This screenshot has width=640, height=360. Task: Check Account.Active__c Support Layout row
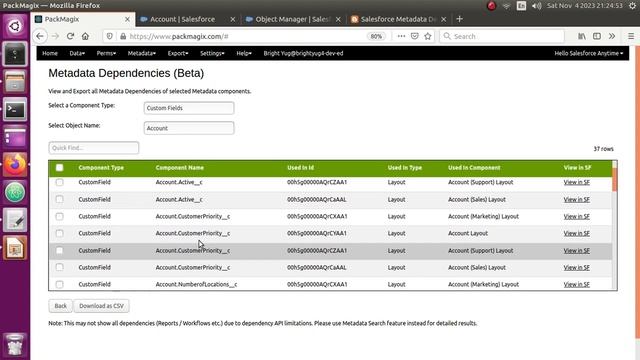coord(60,182)
